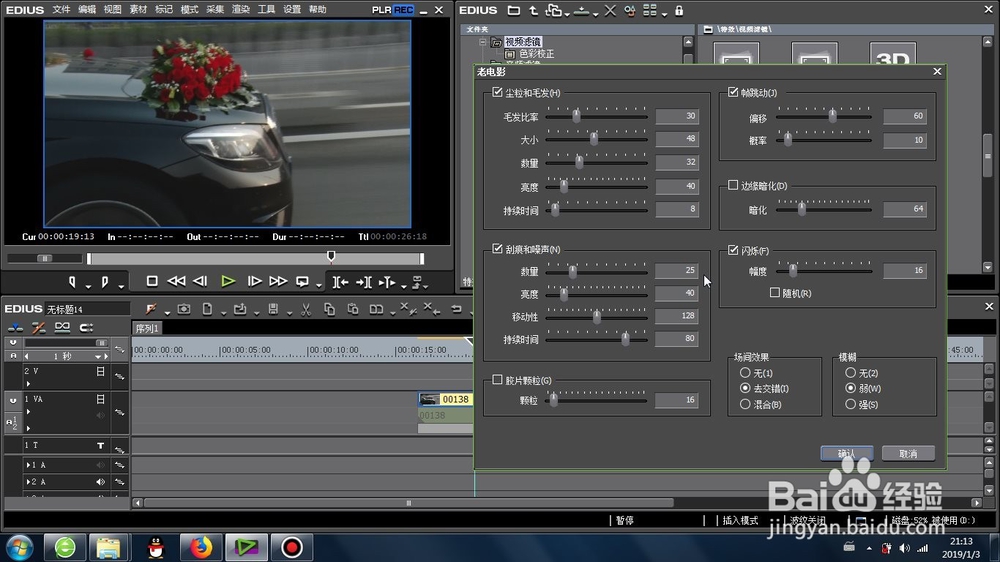Click the Set Out point icon
This screenshot has height=562, width=1000.
coord(105,281)
